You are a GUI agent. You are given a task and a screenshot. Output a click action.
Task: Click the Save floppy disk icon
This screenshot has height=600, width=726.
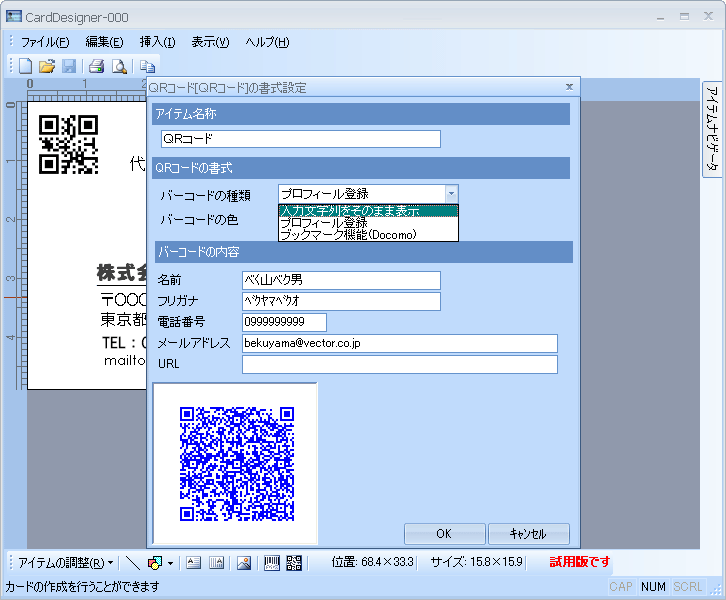tap(69, 66)
